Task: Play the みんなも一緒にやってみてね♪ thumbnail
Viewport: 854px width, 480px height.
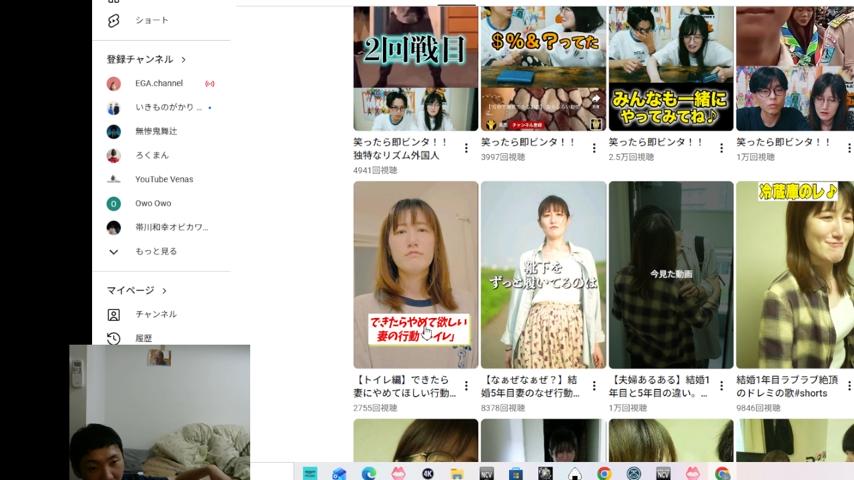Action: pos(671,69)
